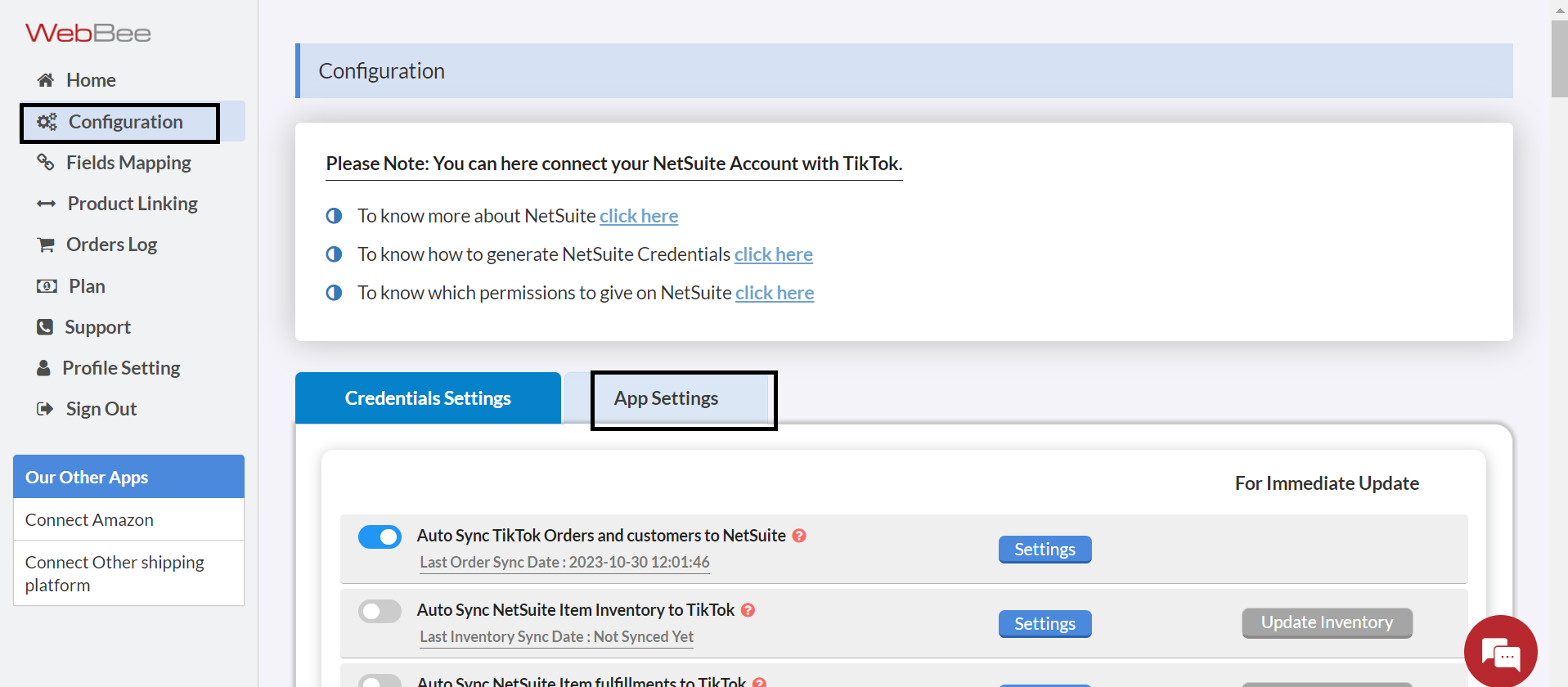Open the live chat bubble
This screenshot has width=1568, height=687.
pyautogui.click(x=1500, y=652)
